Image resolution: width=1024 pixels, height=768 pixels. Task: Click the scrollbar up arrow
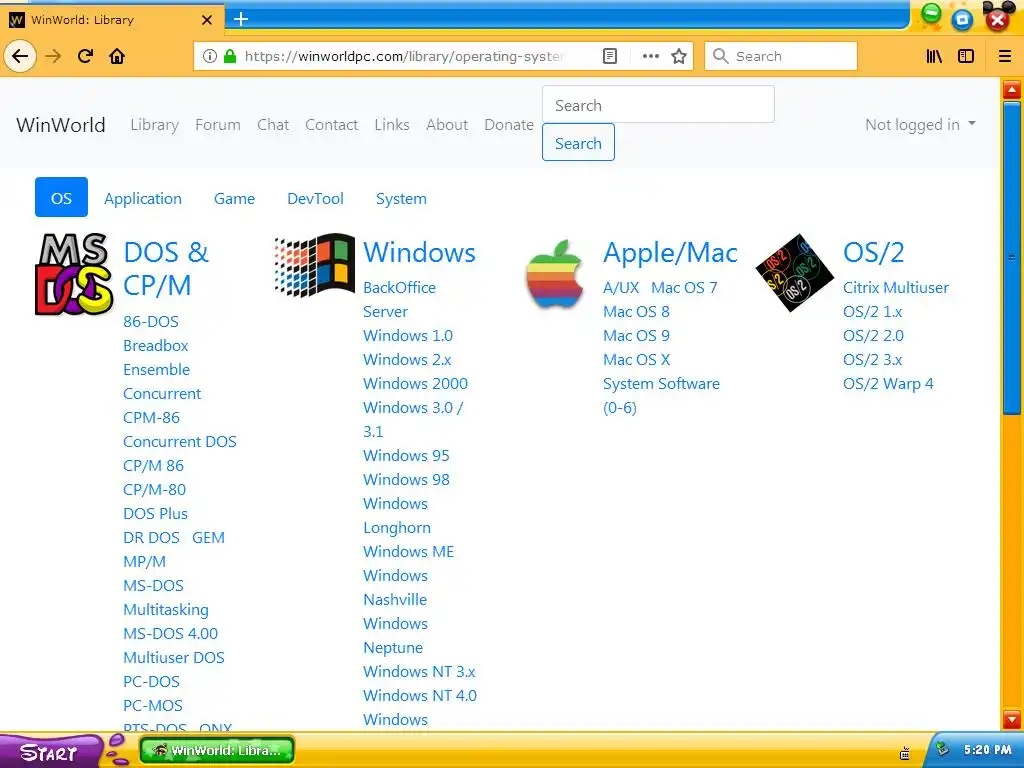coord(1012,89)
